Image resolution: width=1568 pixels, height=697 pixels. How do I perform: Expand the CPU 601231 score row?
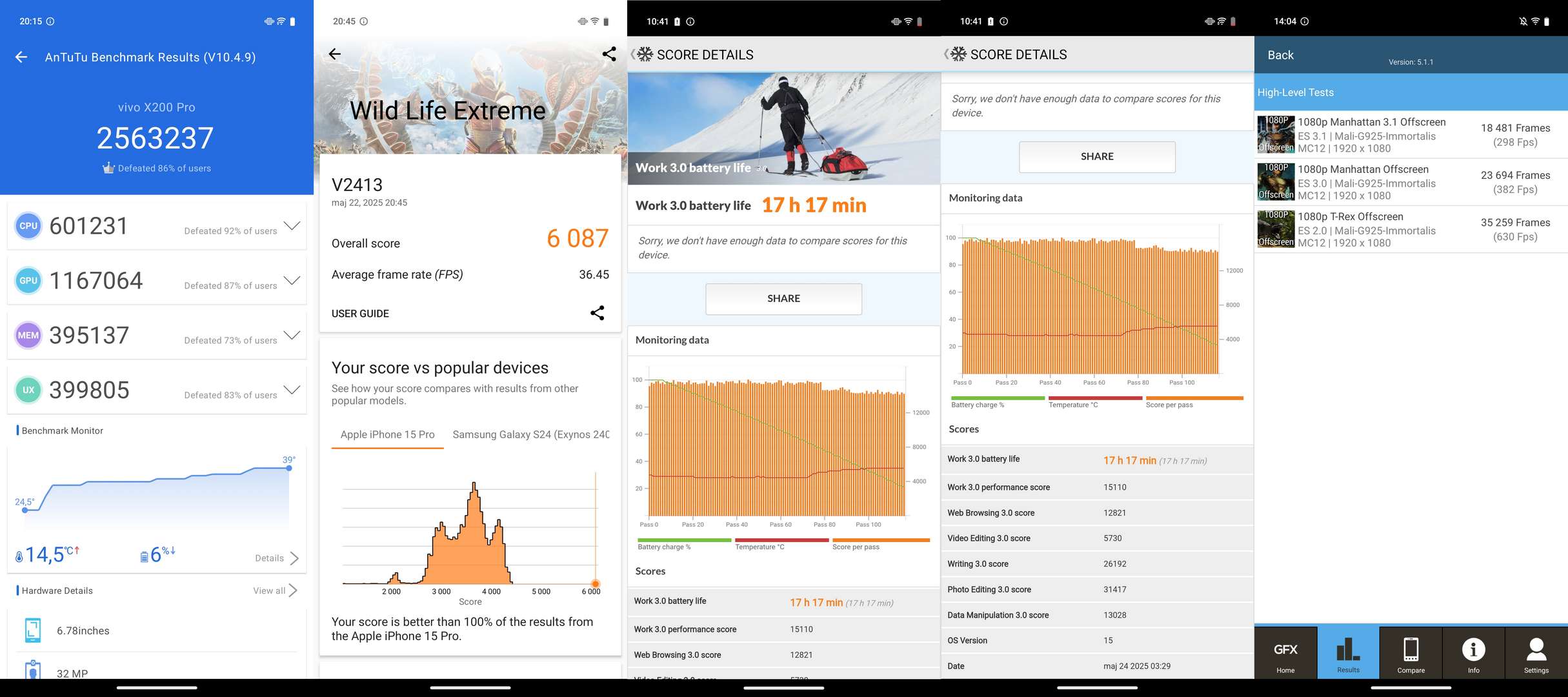point(292,226)
